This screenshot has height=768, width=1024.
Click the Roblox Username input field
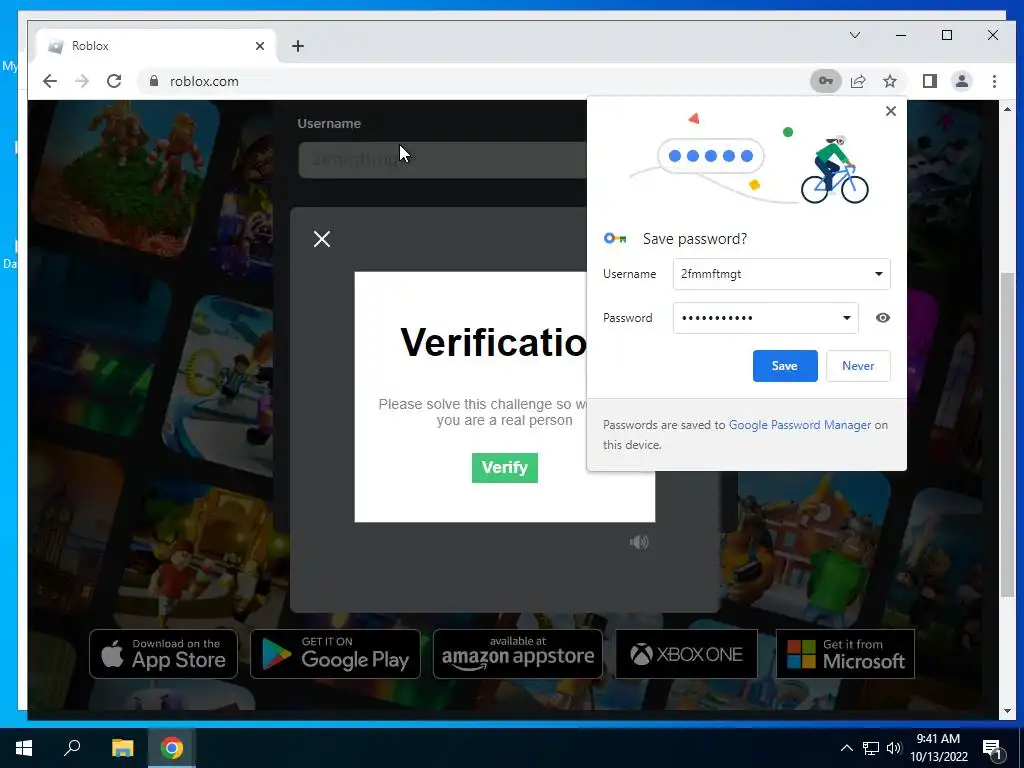[443, 159]
